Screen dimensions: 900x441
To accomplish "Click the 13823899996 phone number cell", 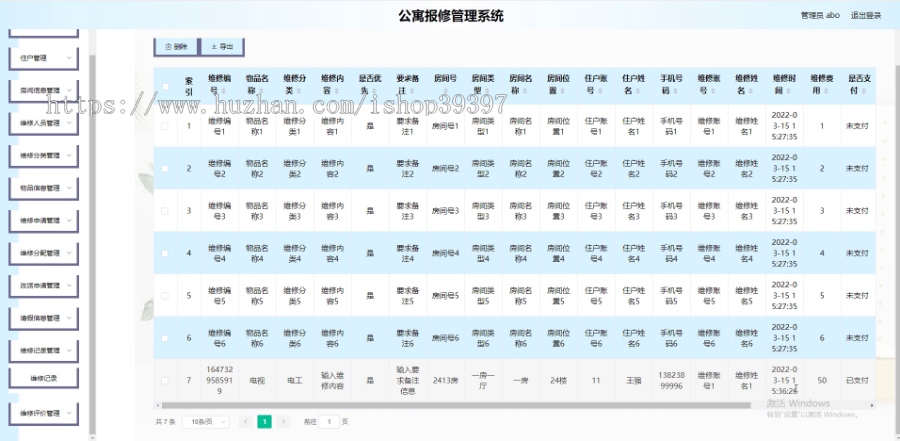I will pos(671,381).
